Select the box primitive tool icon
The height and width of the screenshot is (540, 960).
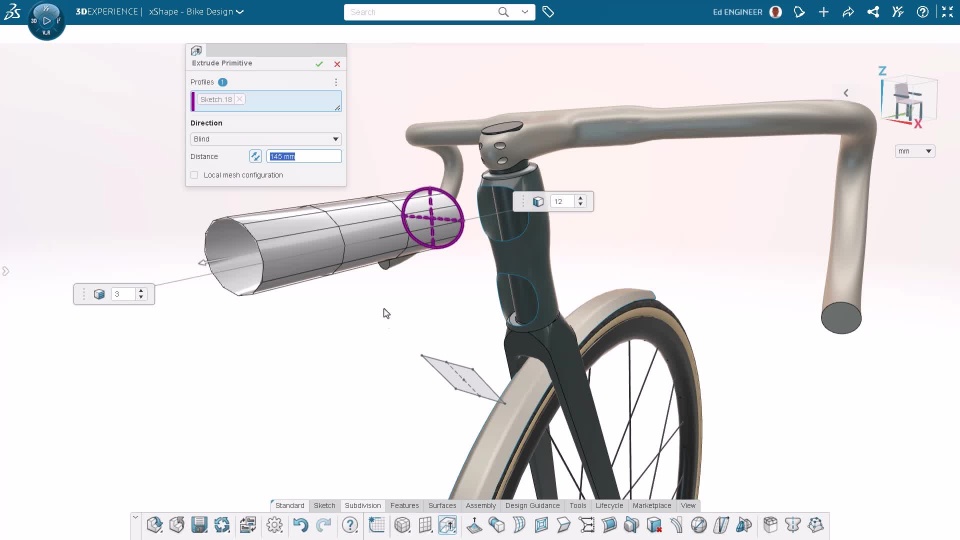coord(402,525)
